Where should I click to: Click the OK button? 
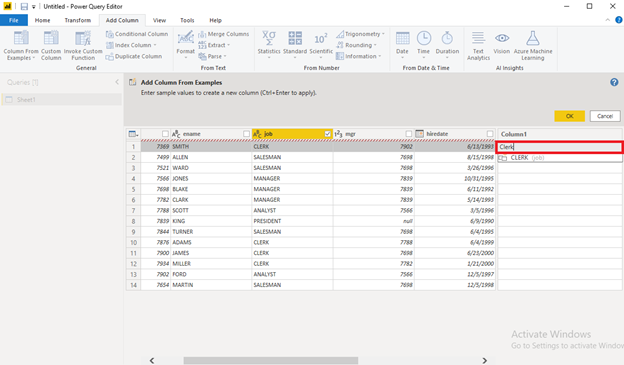[x=569, y=116]
